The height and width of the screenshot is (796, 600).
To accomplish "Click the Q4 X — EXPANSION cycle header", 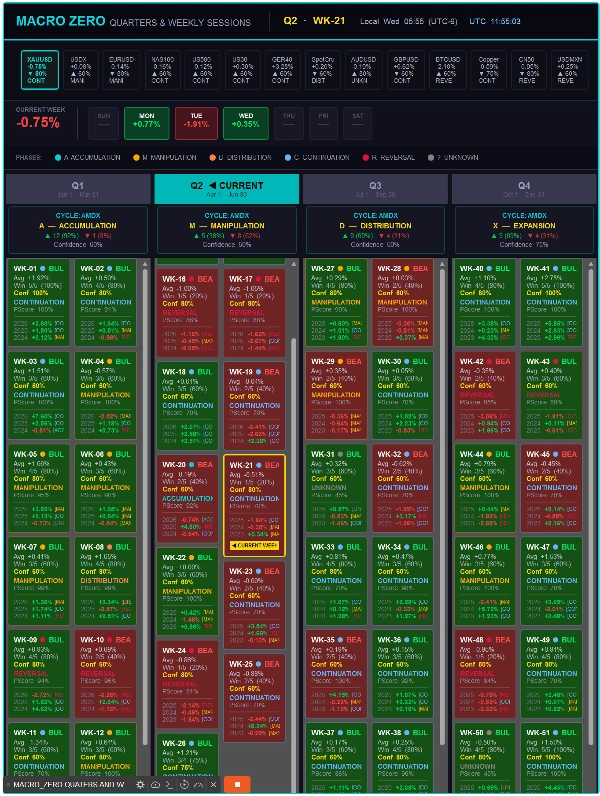I will pos(524,230).
